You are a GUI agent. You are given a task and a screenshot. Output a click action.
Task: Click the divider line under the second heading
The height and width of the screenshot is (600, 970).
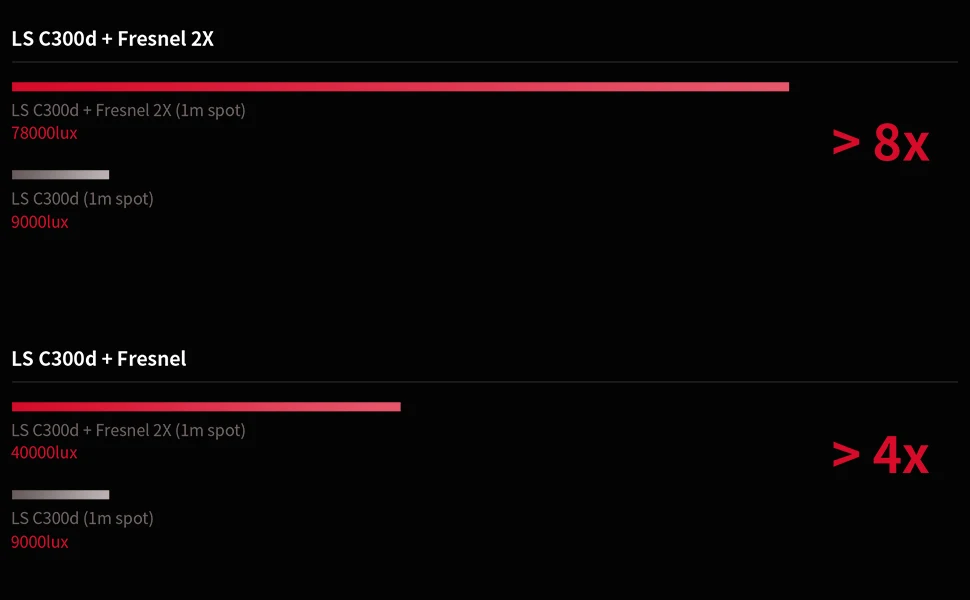(x=485, y=382)
